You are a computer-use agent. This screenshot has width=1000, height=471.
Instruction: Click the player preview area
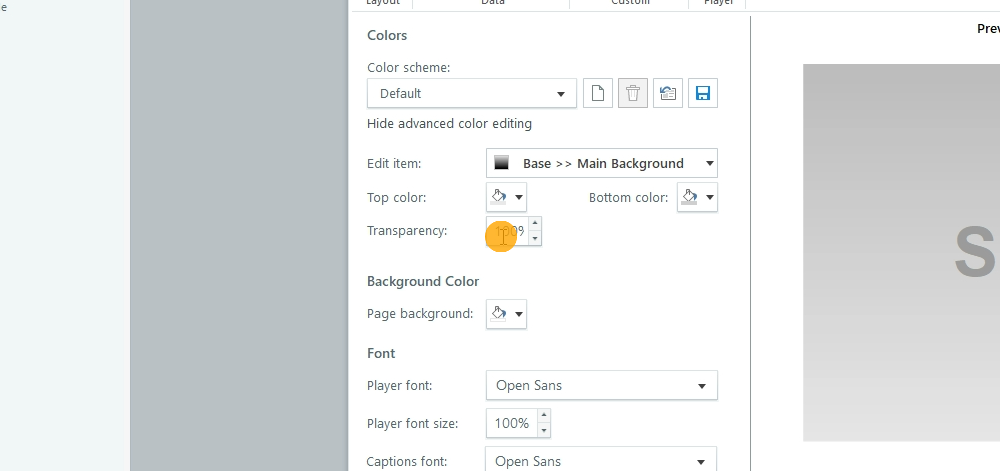[x=900, y=250]
